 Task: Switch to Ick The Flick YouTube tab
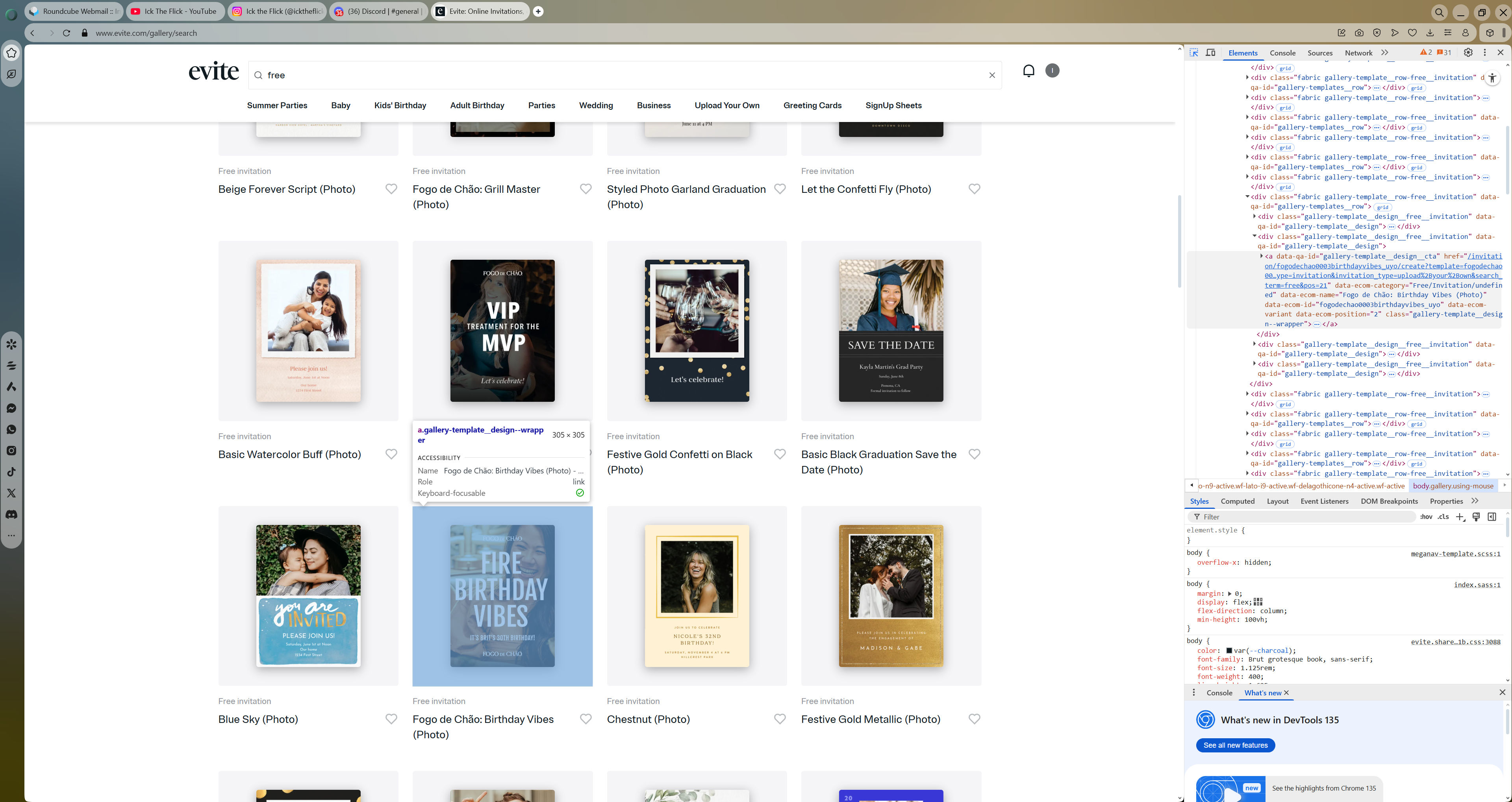point(175,11)
